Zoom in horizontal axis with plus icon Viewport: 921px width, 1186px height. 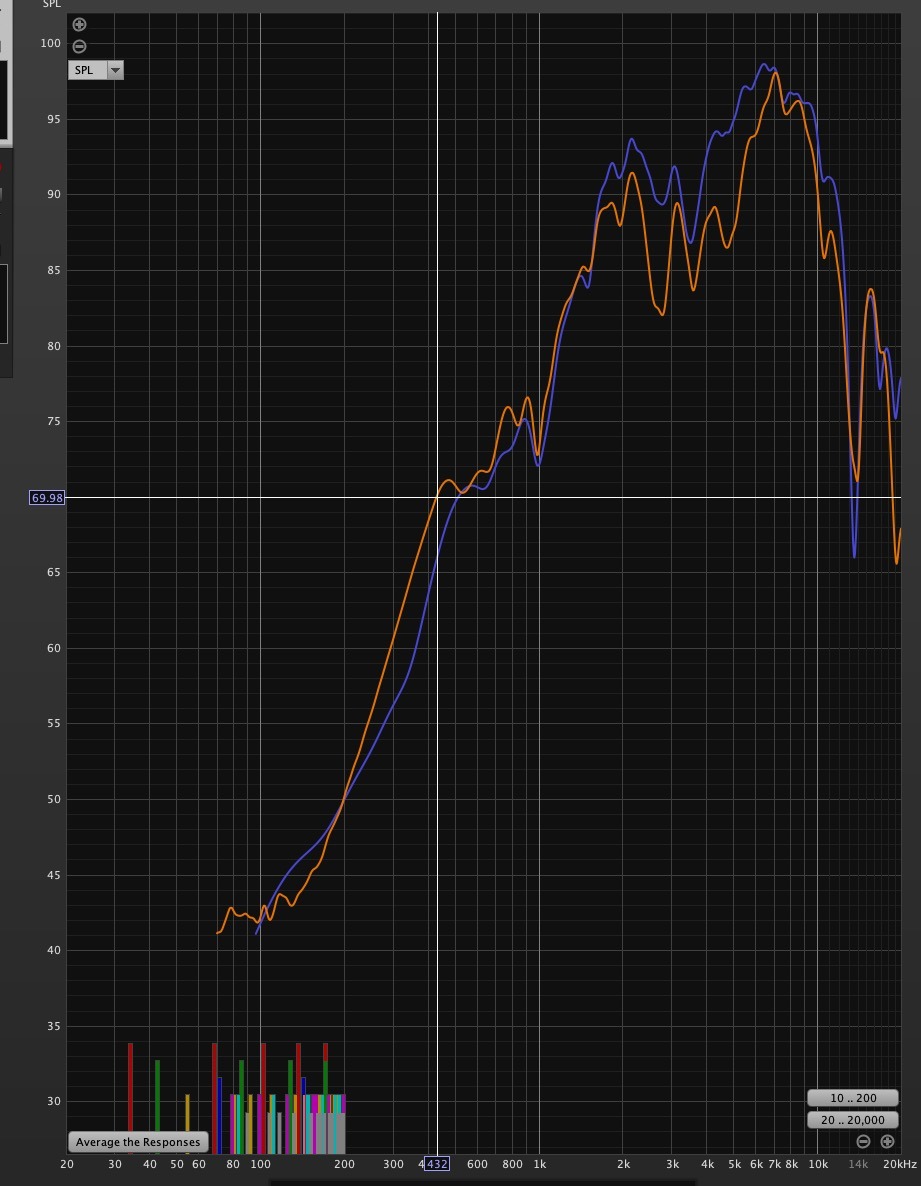(887, 1141)
